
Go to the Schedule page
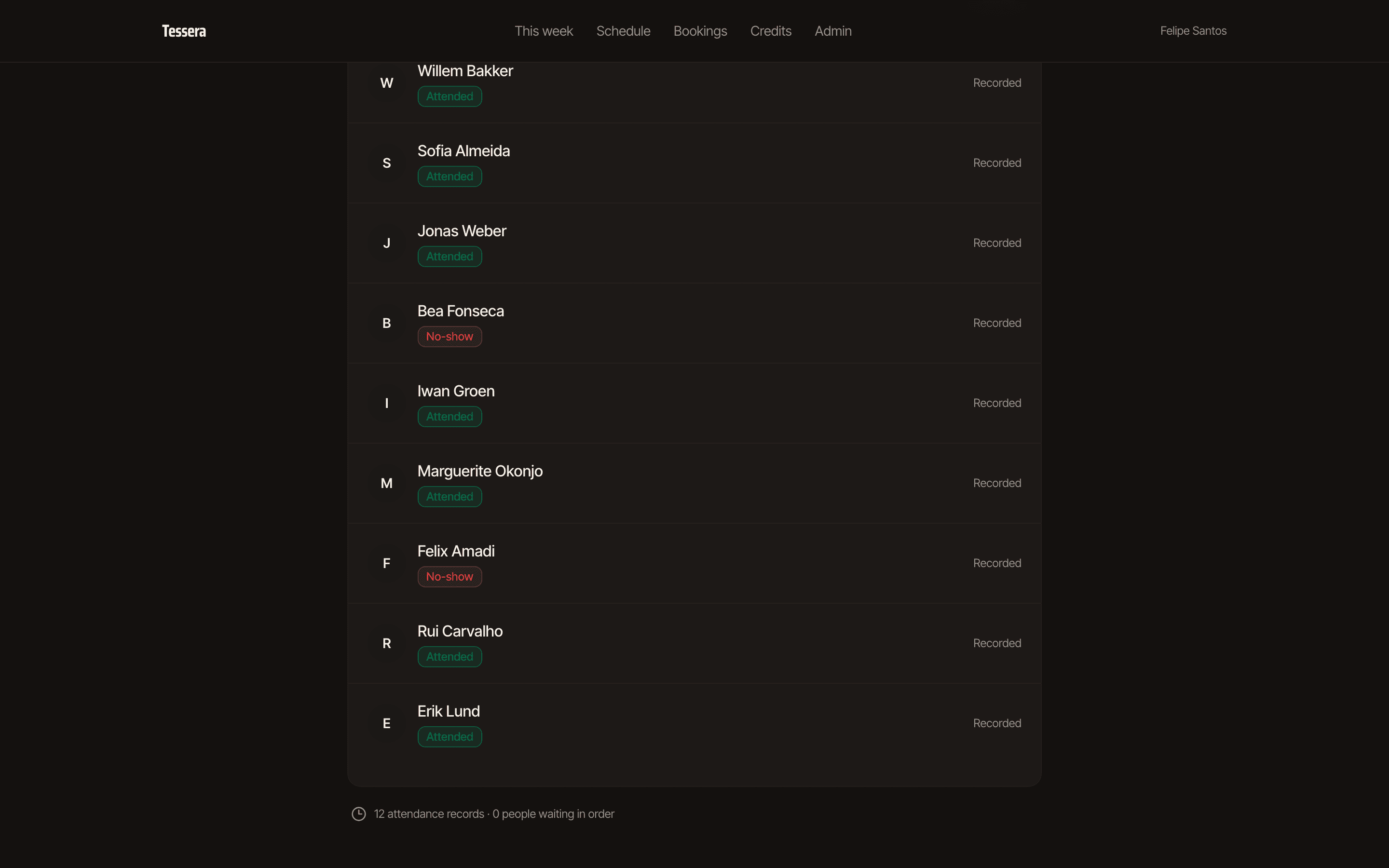623,31
